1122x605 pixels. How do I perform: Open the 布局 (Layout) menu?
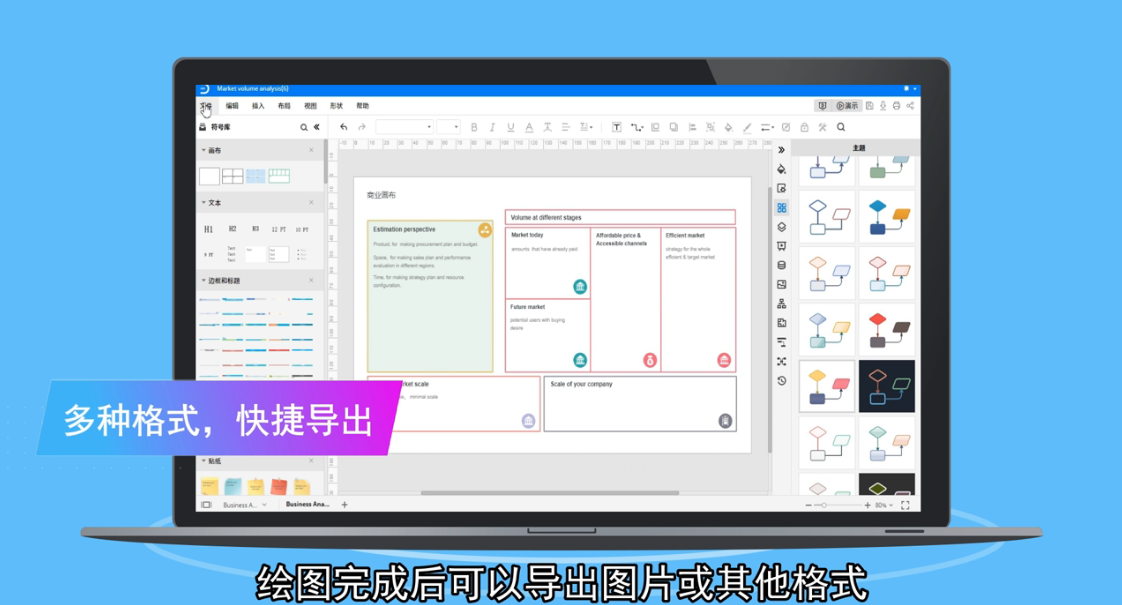(284, 106)
